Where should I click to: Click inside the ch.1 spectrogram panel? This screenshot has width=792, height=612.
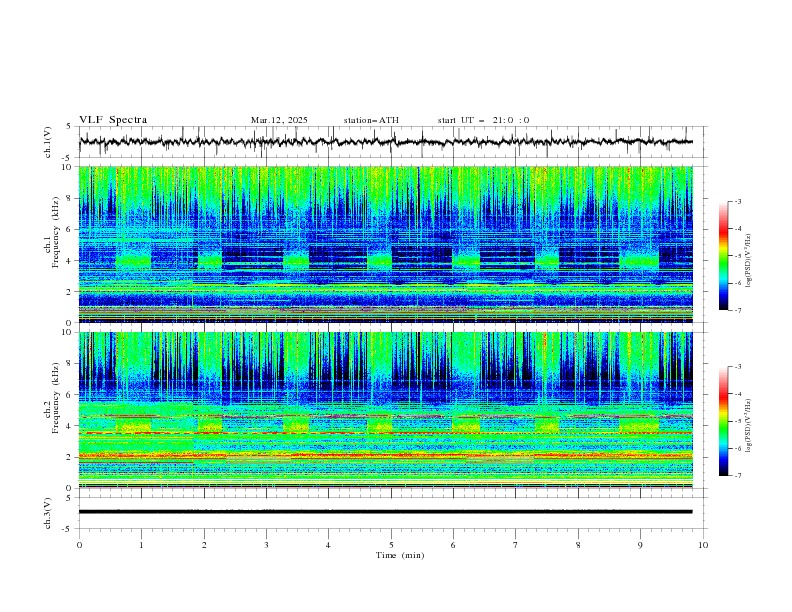[385, 244]
